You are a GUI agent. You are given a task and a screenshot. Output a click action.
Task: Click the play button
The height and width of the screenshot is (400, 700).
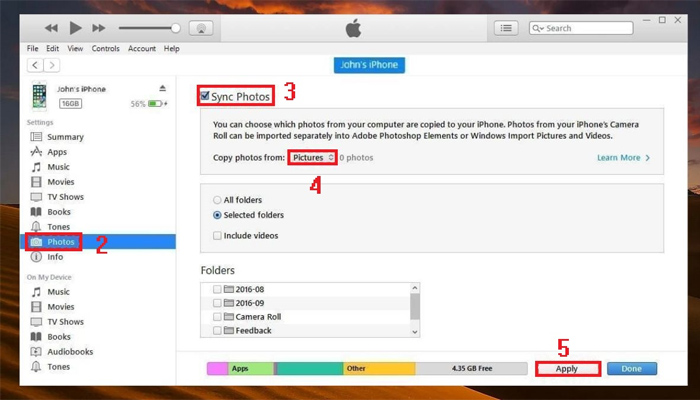tap(75, 28)
